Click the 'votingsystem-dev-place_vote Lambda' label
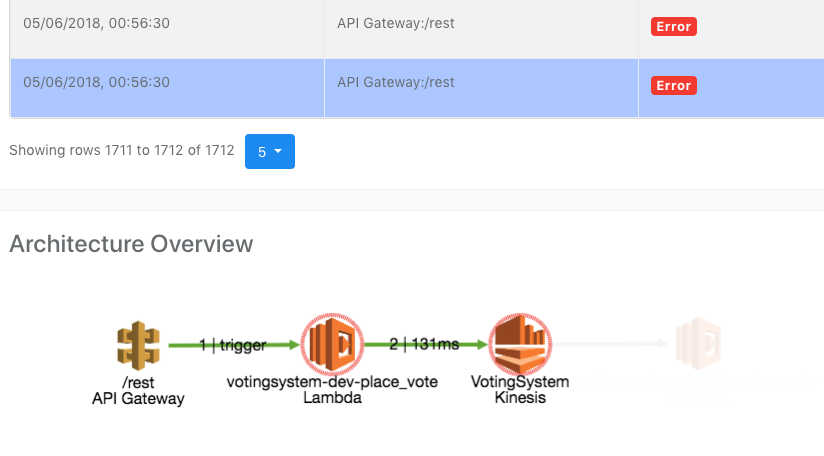Image resolution: width=824 pixels, height=456 pixels. (x=332, y=389)
